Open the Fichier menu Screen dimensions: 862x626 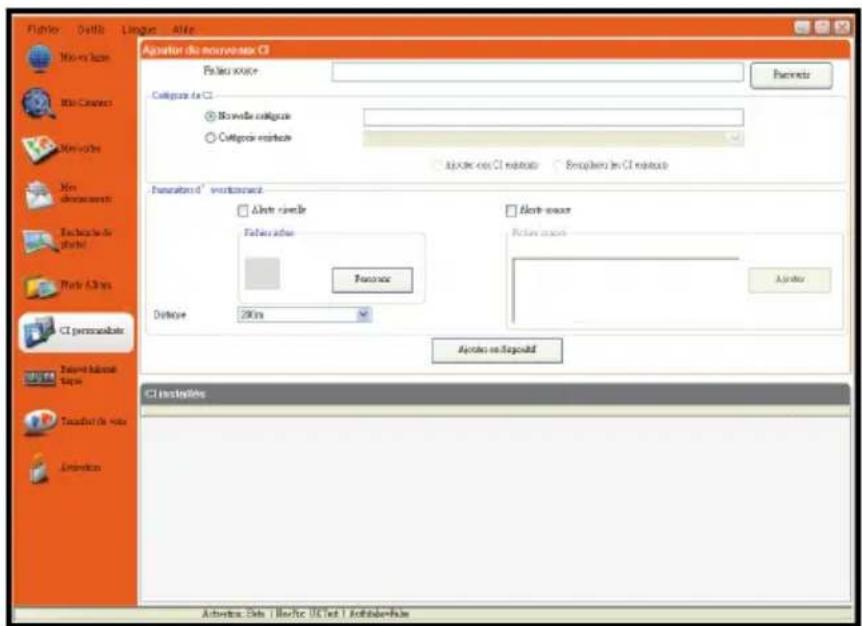(x=43, y=29)
